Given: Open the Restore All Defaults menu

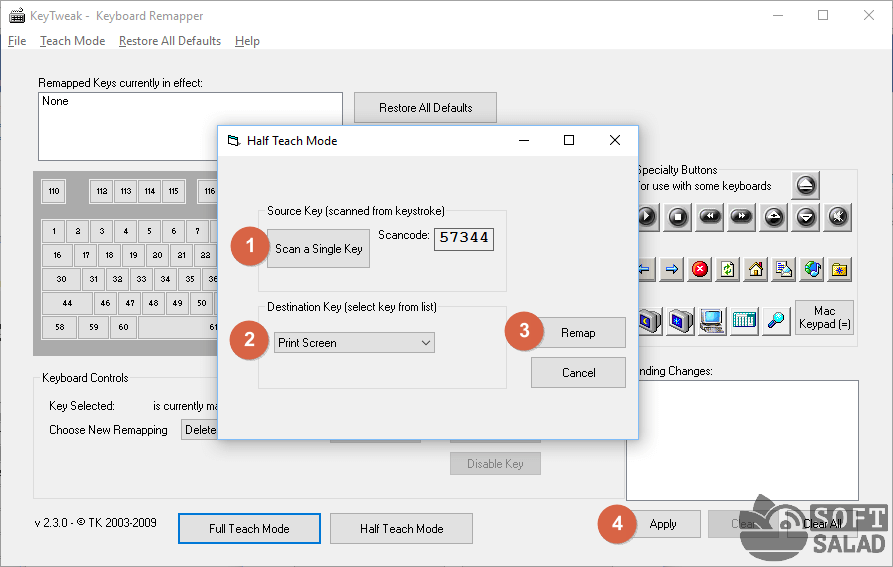Looking at the screenshot, I should pos(169,41).
